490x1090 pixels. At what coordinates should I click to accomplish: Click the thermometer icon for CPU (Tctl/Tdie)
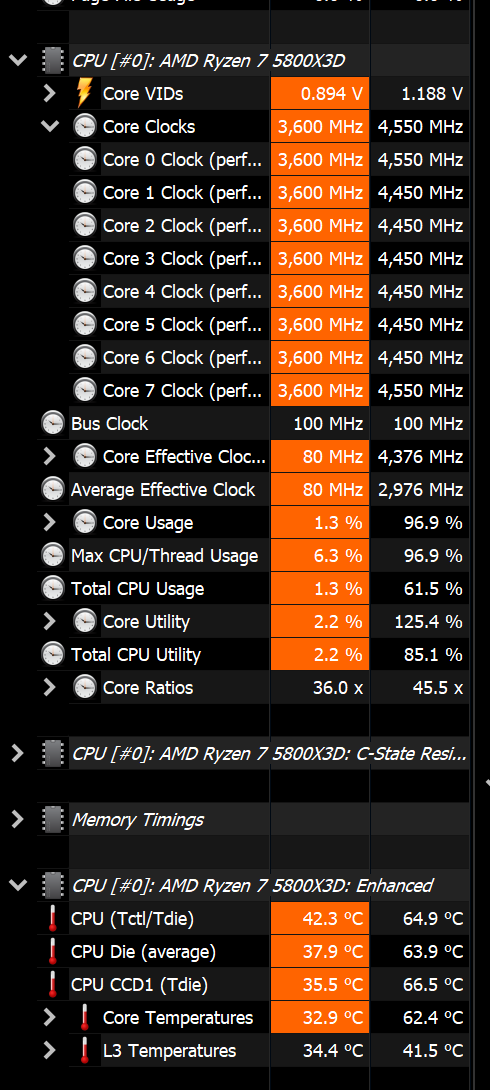pyautogui.click(x=53, y=918)
